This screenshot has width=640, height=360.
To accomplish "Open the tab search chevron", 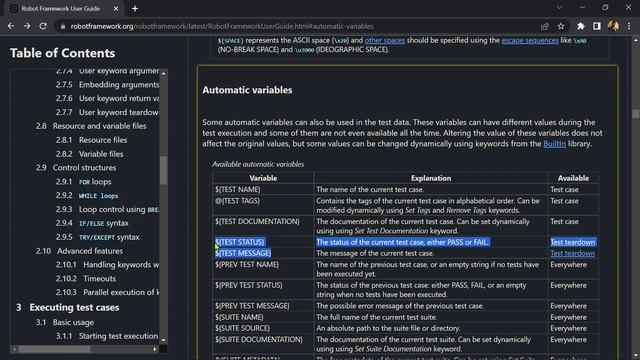I will [x=560, y=8].
